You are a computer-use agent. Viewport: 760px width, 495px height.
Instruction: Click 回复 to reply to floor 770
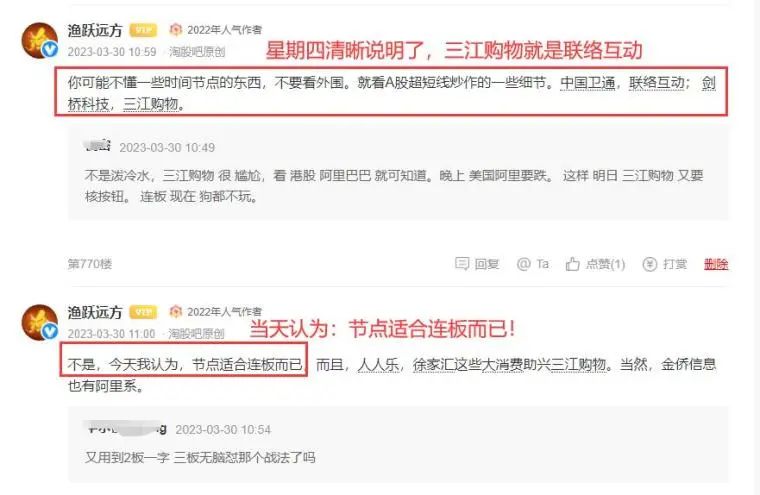487,264
